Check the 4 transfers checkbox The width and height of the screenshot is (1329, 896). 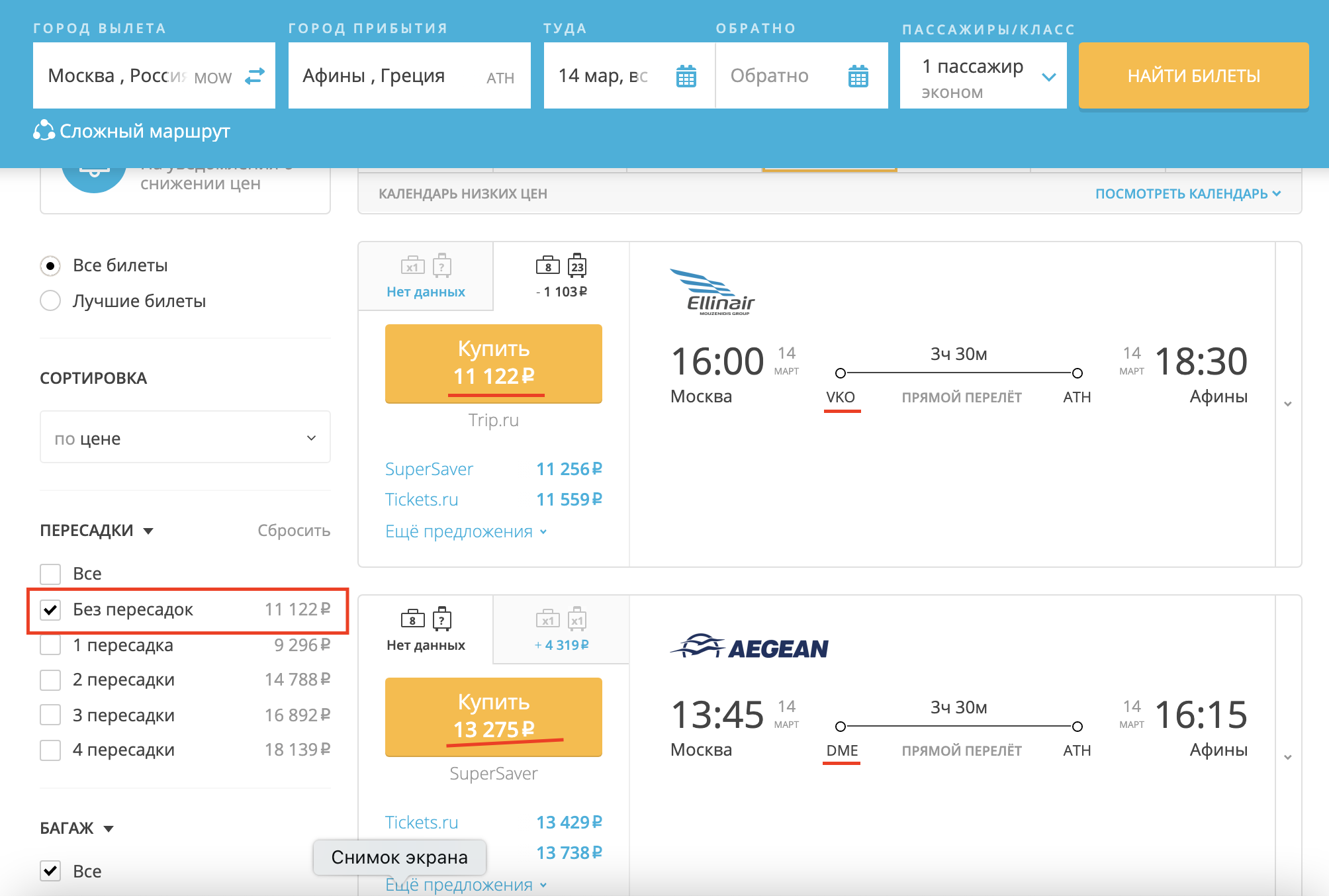[50, 750]
